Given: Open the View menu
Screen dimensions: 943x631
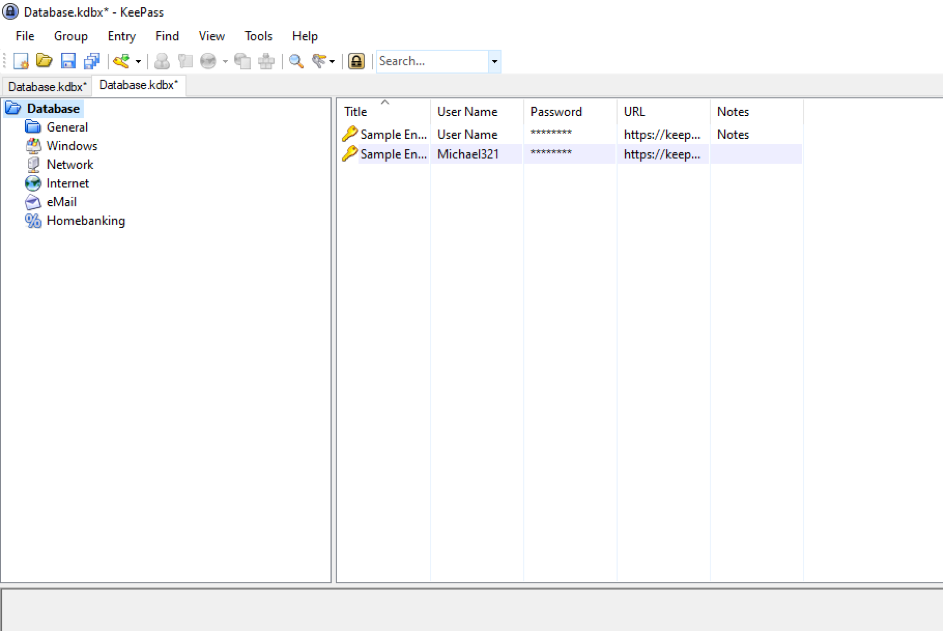Looking at the screenshot, I should [212, 36].
